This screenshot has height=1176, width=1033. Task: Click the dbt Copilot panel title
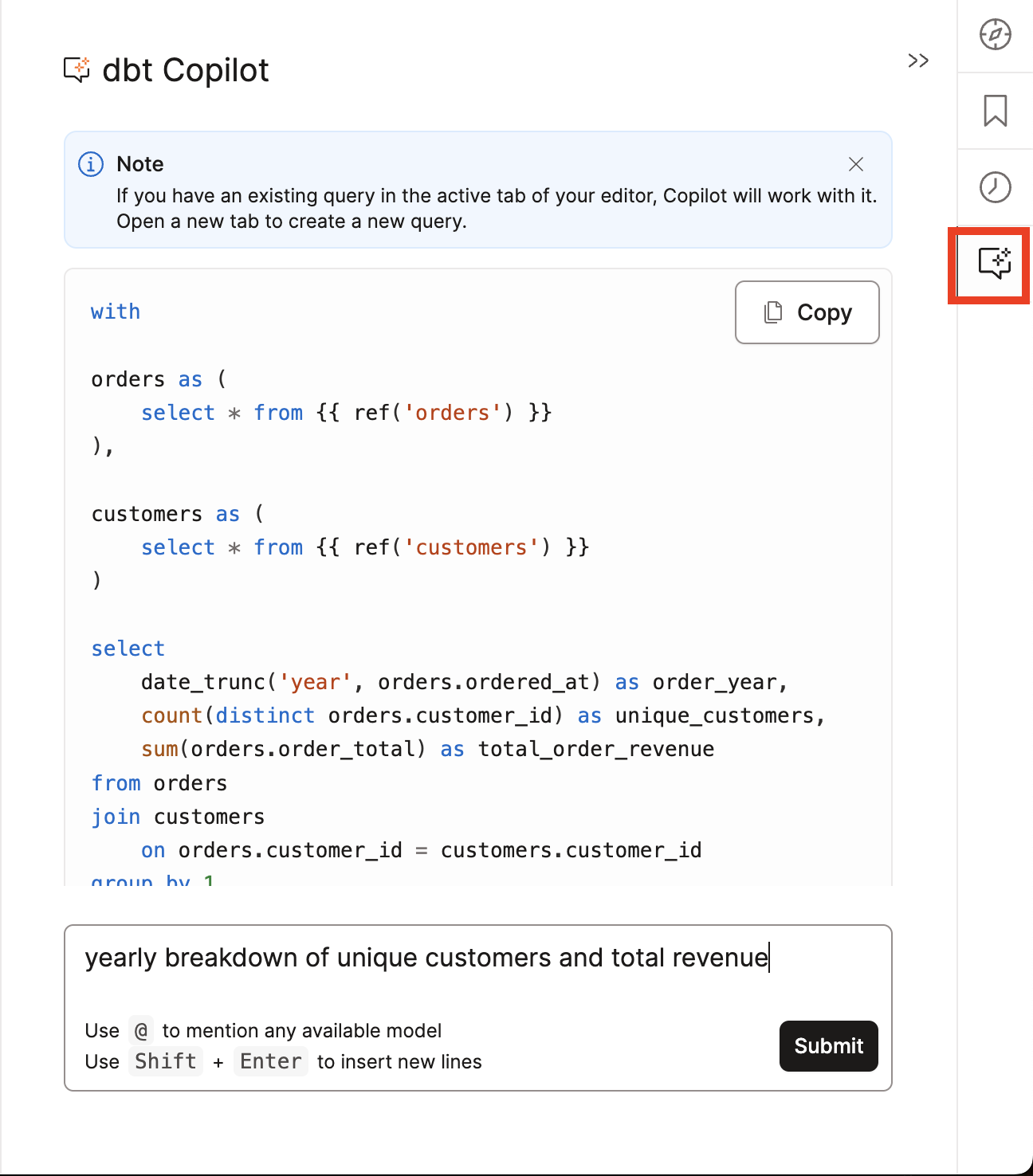pyautogui.click(x=186, y=70)
